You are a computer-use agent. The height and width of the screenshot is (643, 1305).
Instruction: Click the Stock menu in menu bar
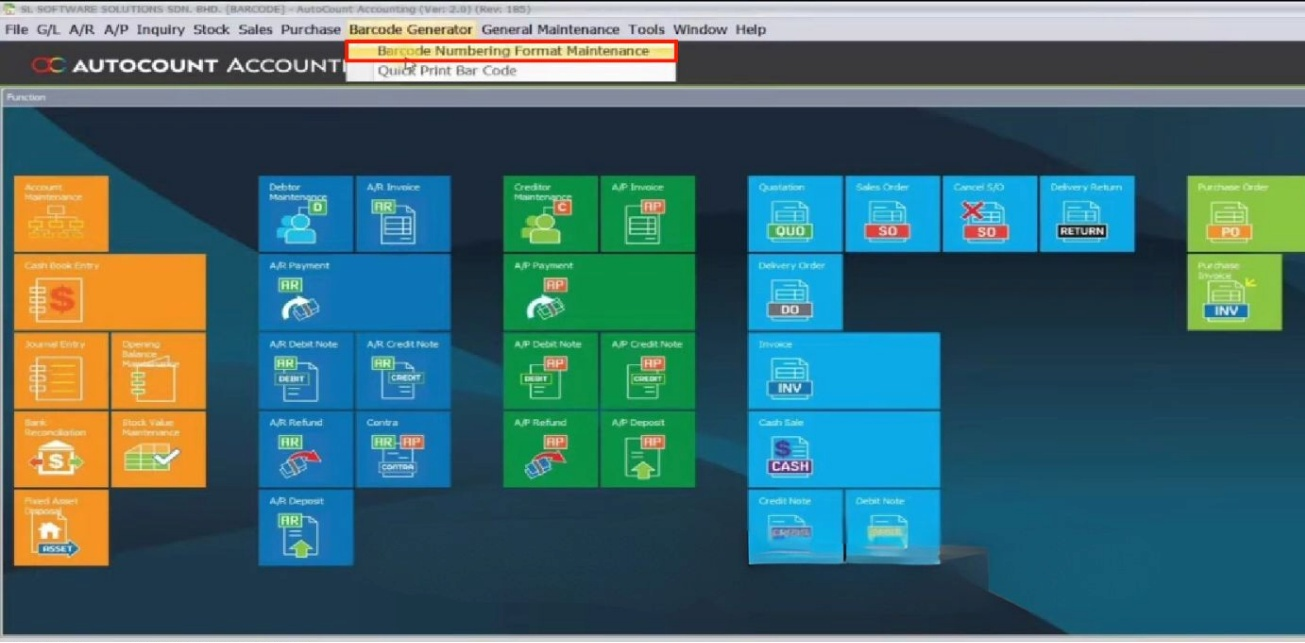211,30
